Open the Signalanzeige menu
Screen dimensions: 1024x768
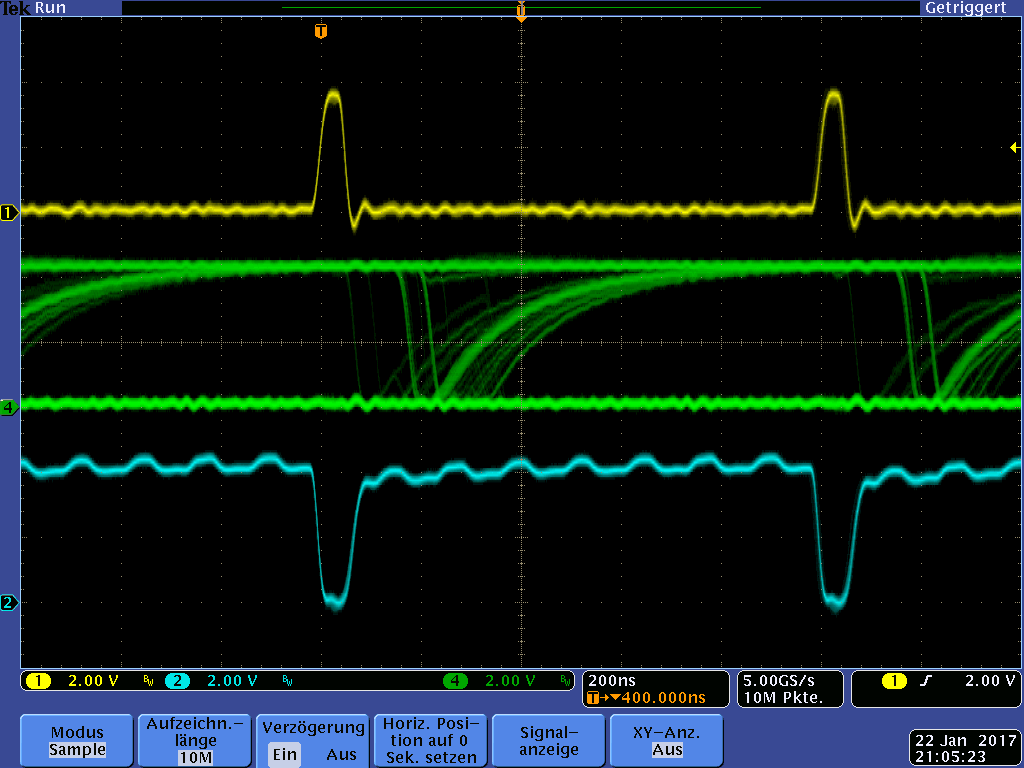[549, 740]
